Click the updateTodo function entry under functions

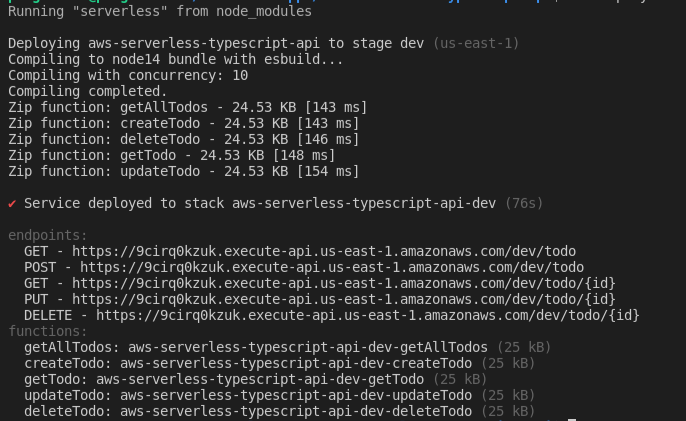coord(280,396)
